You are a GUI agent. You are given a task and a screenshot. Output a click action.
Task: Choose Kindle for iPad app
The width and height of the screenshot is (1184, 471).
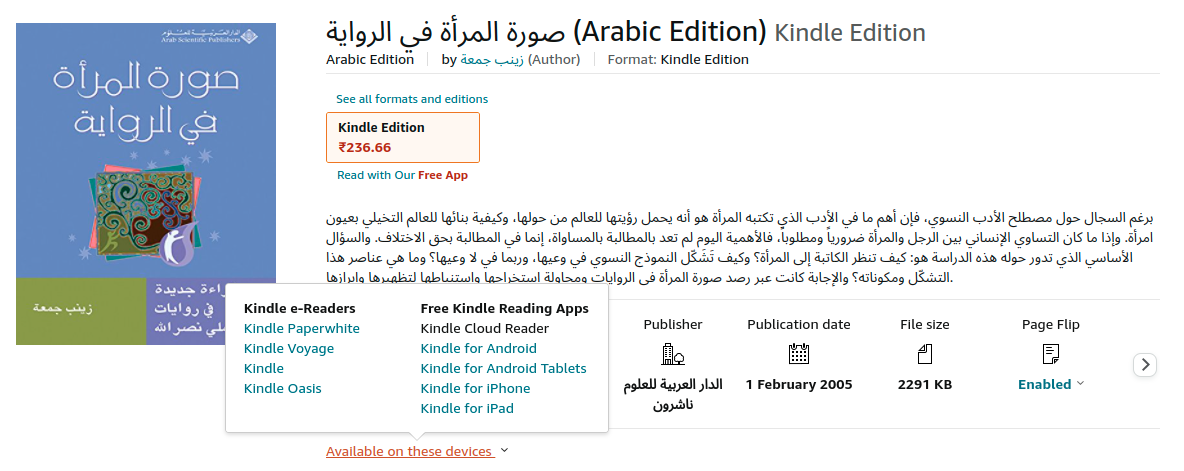pos(467,409)
